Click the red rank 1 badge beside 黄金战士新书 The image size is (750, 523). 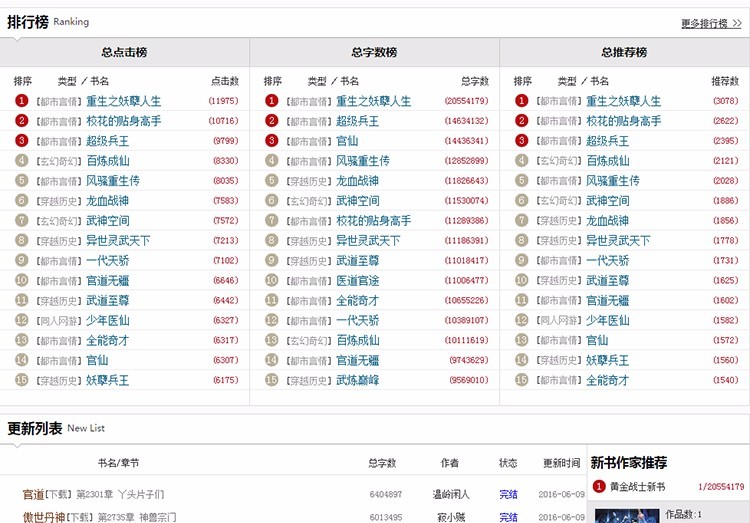click(599, 487)
